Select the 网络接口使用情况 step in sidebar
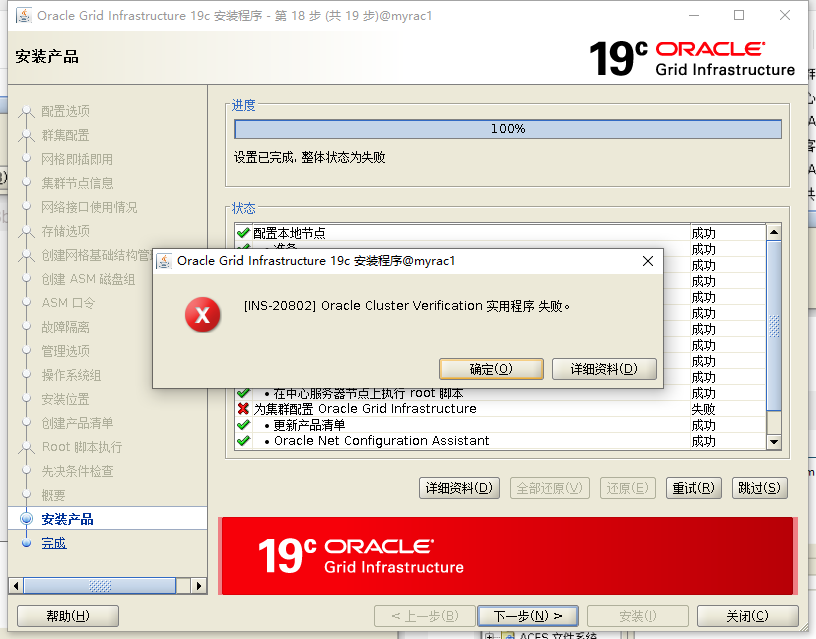The image size is (816, 639). [x=90, y=207]
